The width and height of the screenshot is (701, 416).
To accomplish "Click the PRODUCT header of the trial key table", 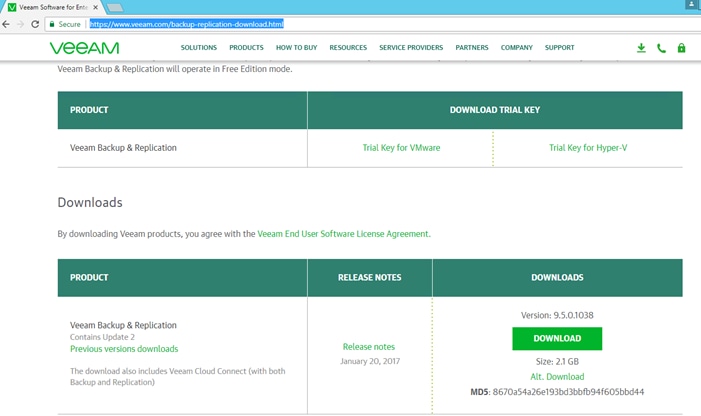I will pyautogui.click(x=89, y=110).
